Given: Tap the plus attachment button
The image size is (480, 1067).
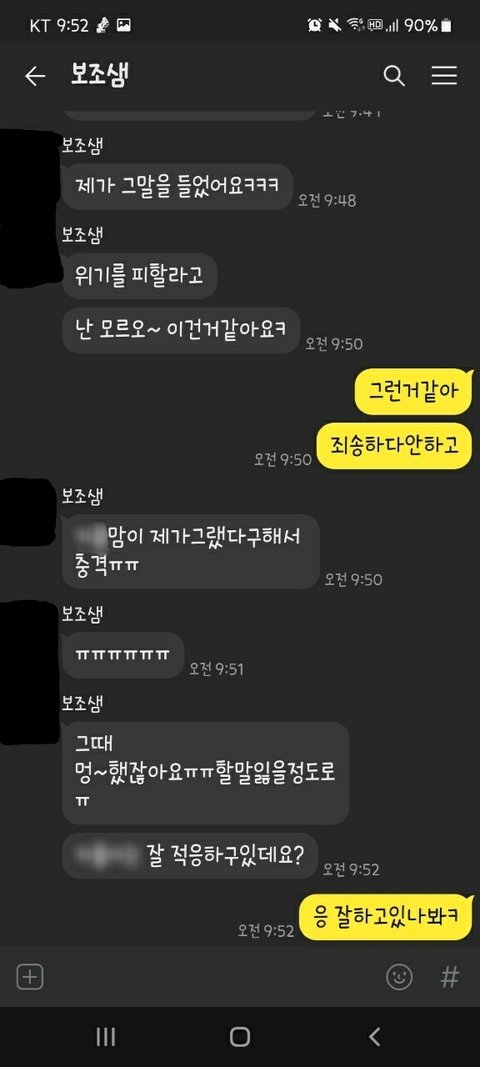Looking at the screenshot, I should coord(29,978).
